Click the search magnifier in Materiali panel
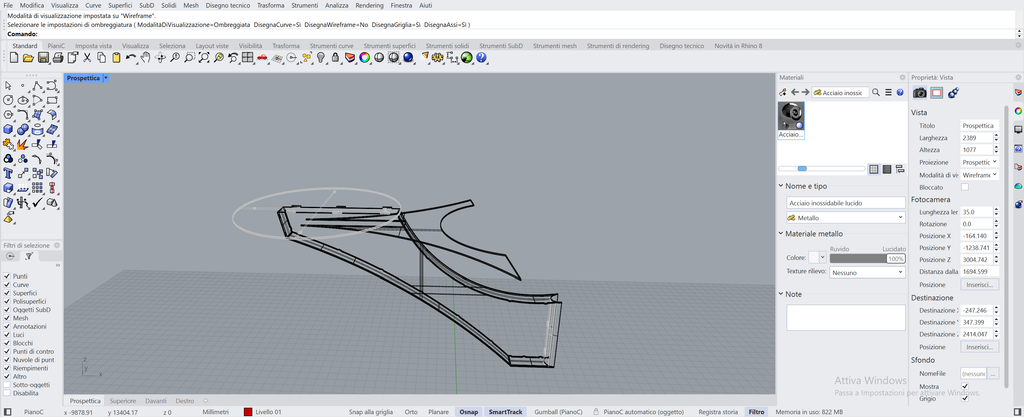The height and width of the screenshot is (417, 1024). tap(876, 93)
